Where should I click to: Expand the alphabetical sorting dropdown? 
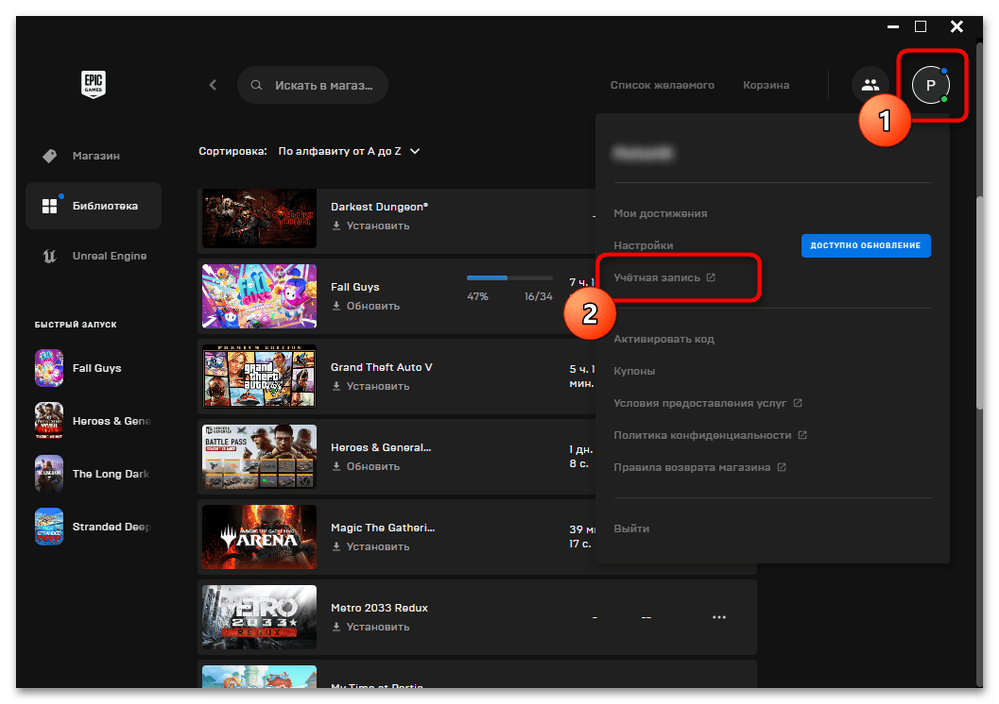click(348, 151)
